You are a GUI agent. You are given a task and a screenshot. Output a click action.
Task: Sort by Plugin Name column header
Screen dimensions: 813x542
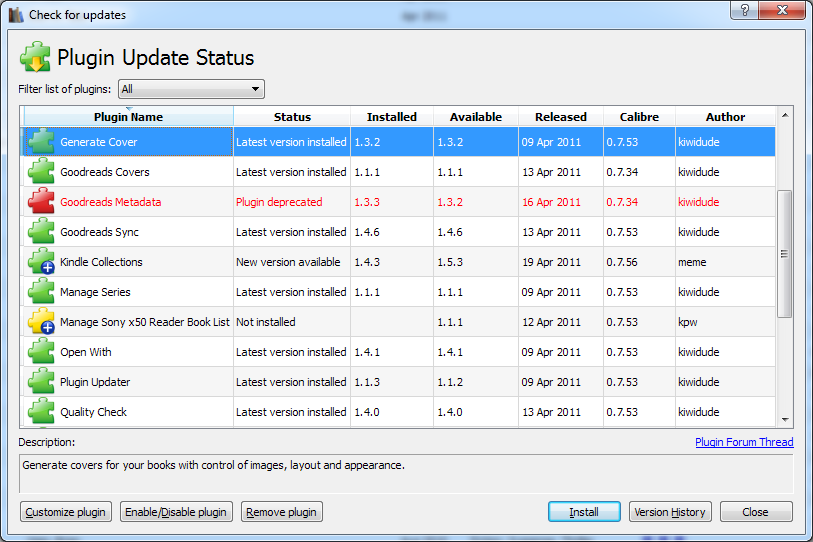pos(129,117)
